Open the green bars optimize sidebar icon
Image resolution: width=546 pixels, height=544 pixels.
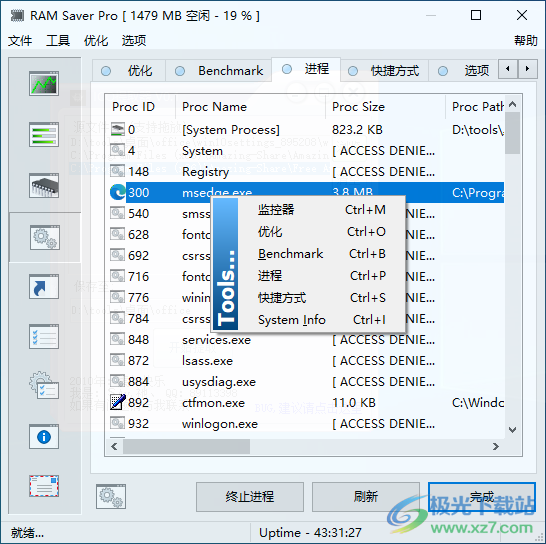click(44, 134)
